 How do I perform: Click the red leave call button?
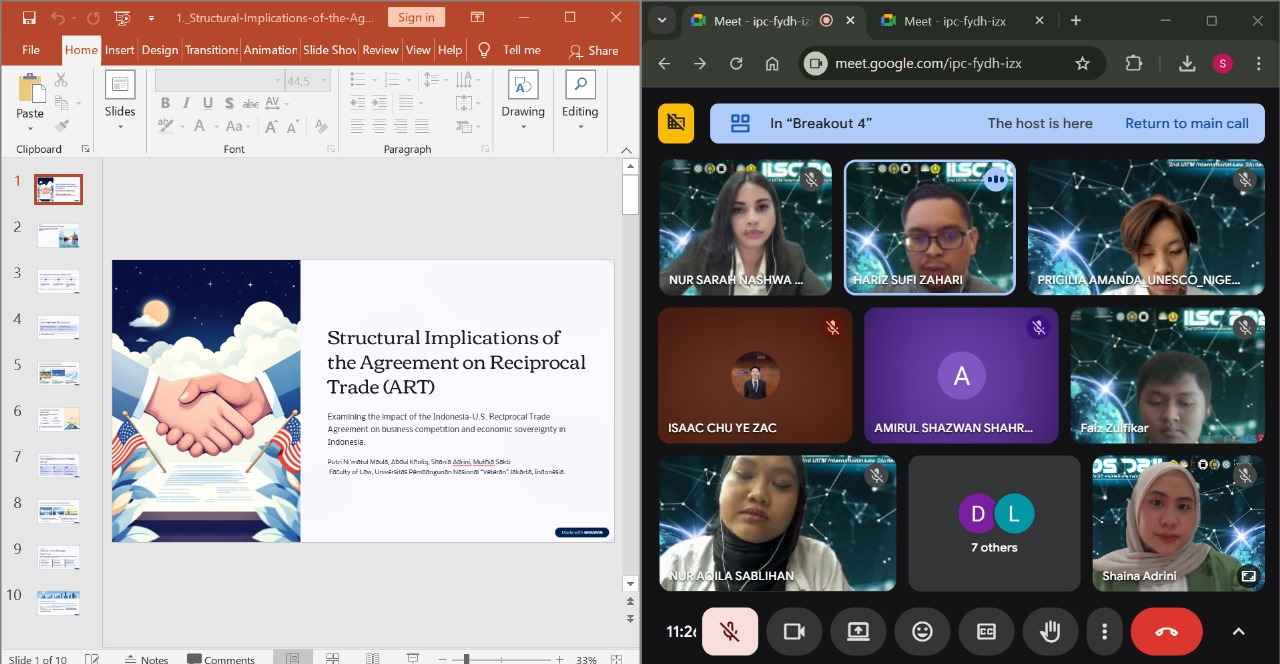point(1166,631)
